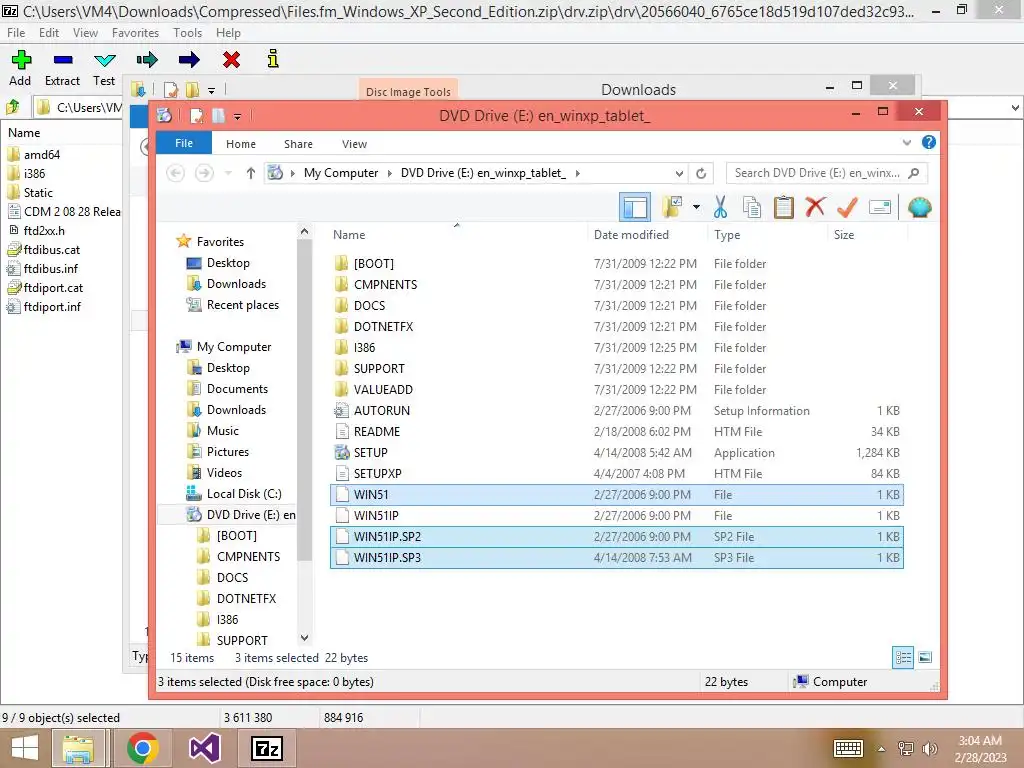Screen dimensions: 1024x768
Task: Select ftdibus.inf in 7-Zip list
Action: [x=50, y=268]
